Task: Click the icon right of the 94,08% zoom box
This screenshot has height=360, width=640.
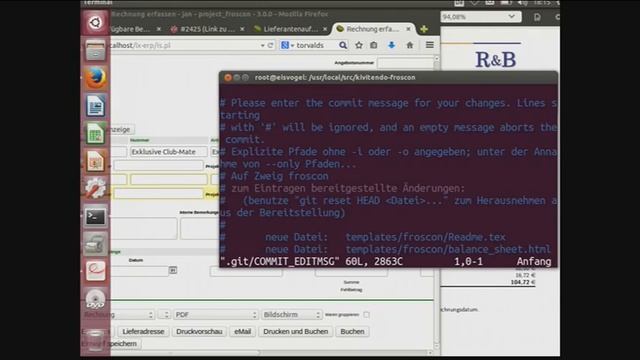Action: pos(537,17)
